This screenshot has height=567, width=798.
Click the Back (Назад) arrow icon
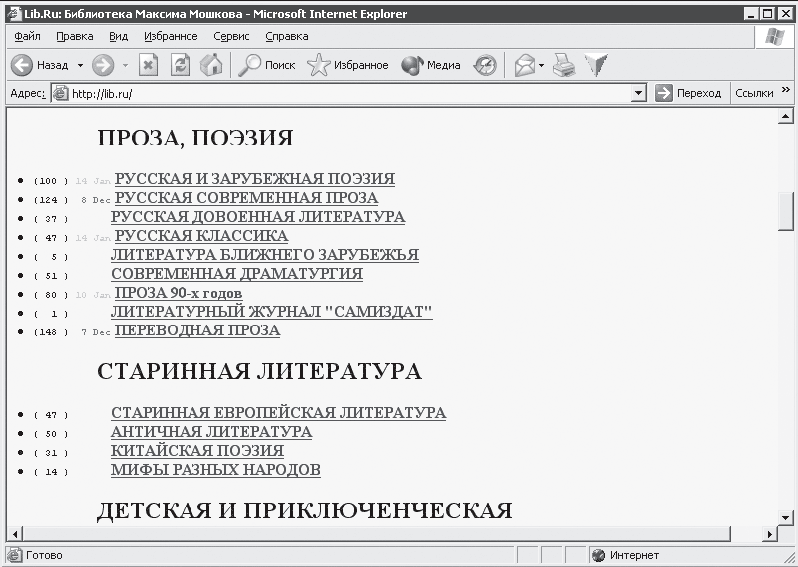click(22, 65)
